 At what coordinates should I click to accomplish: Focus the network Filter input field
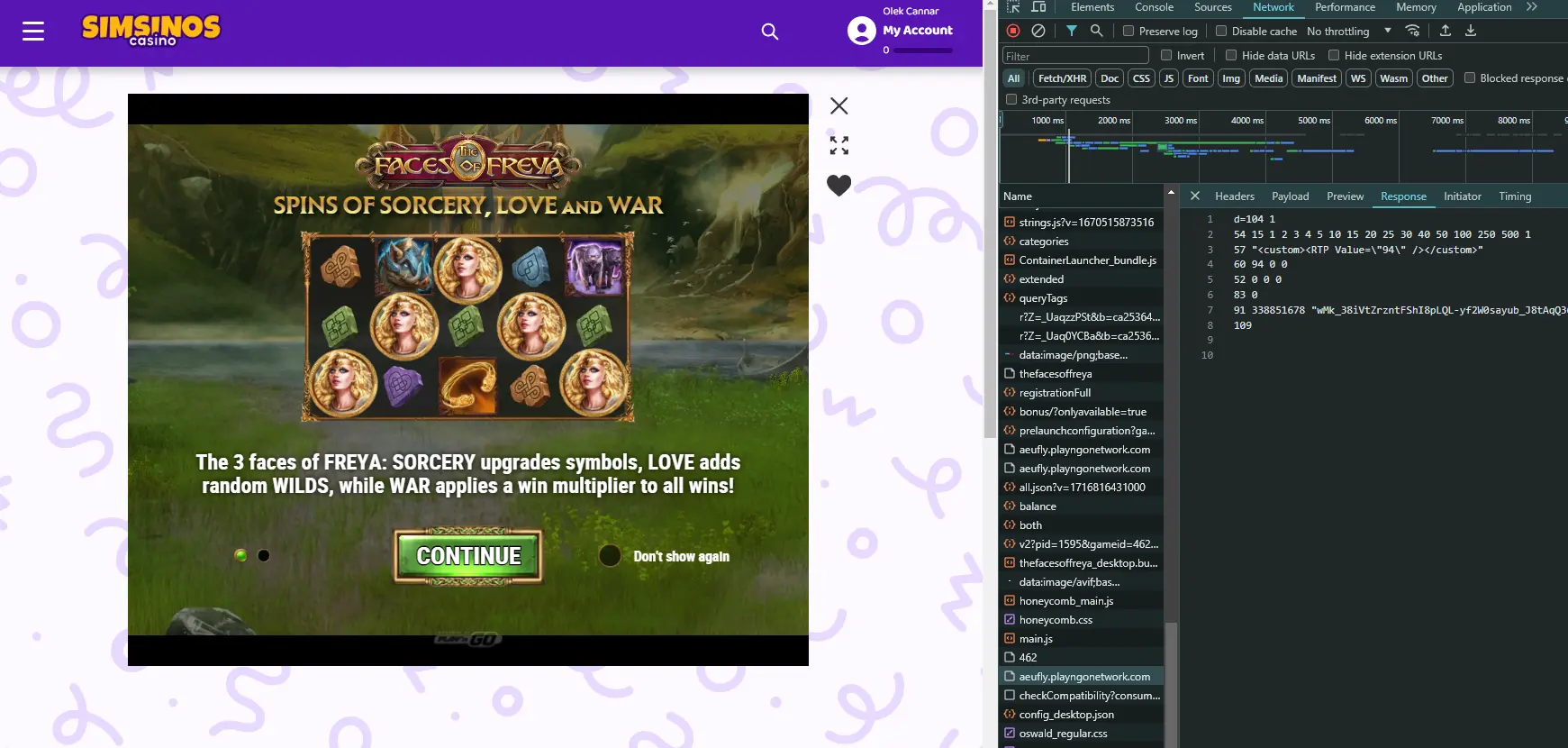pos(1075,56)
